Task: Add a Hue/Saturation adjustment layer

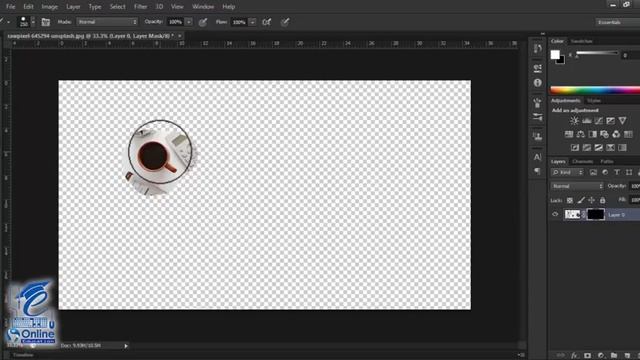Action: tap(569, 134)
